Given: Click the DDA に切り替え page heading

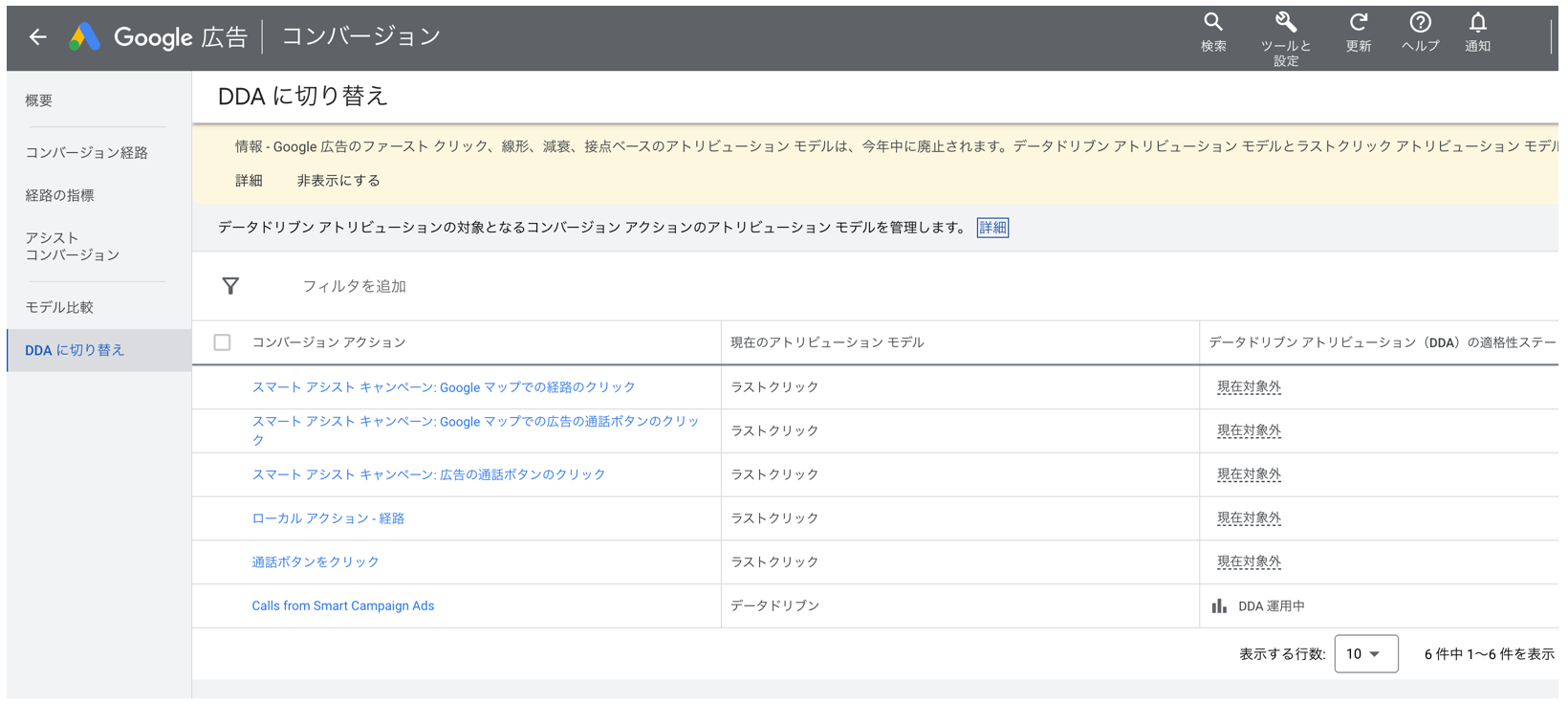Looking at the screenshot, I should tap(303, 96).
